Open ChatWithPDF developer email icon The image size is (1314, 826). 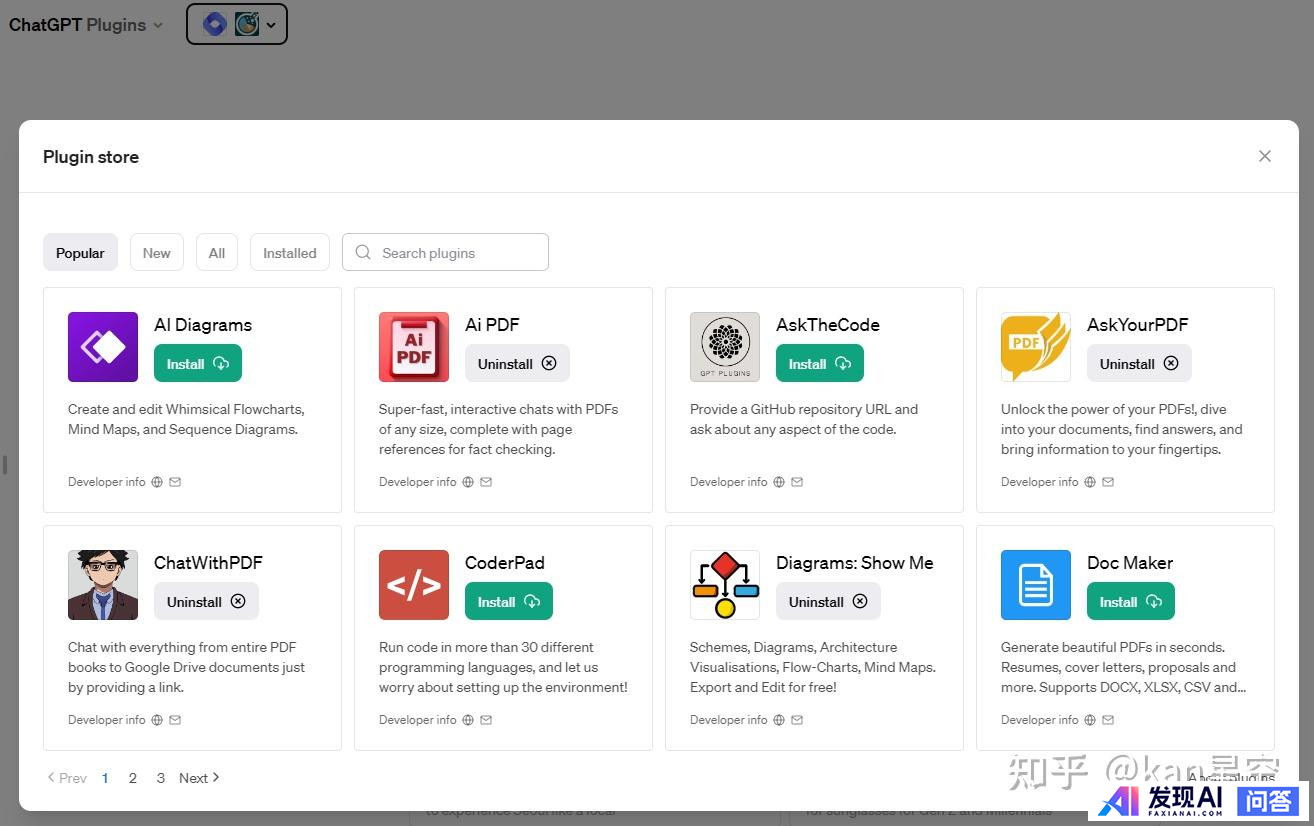coord(175,720)
